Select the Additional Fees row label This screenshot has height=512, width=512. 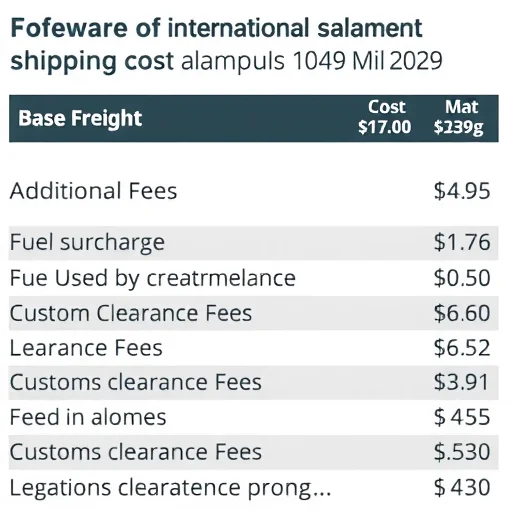click(93, 191)
